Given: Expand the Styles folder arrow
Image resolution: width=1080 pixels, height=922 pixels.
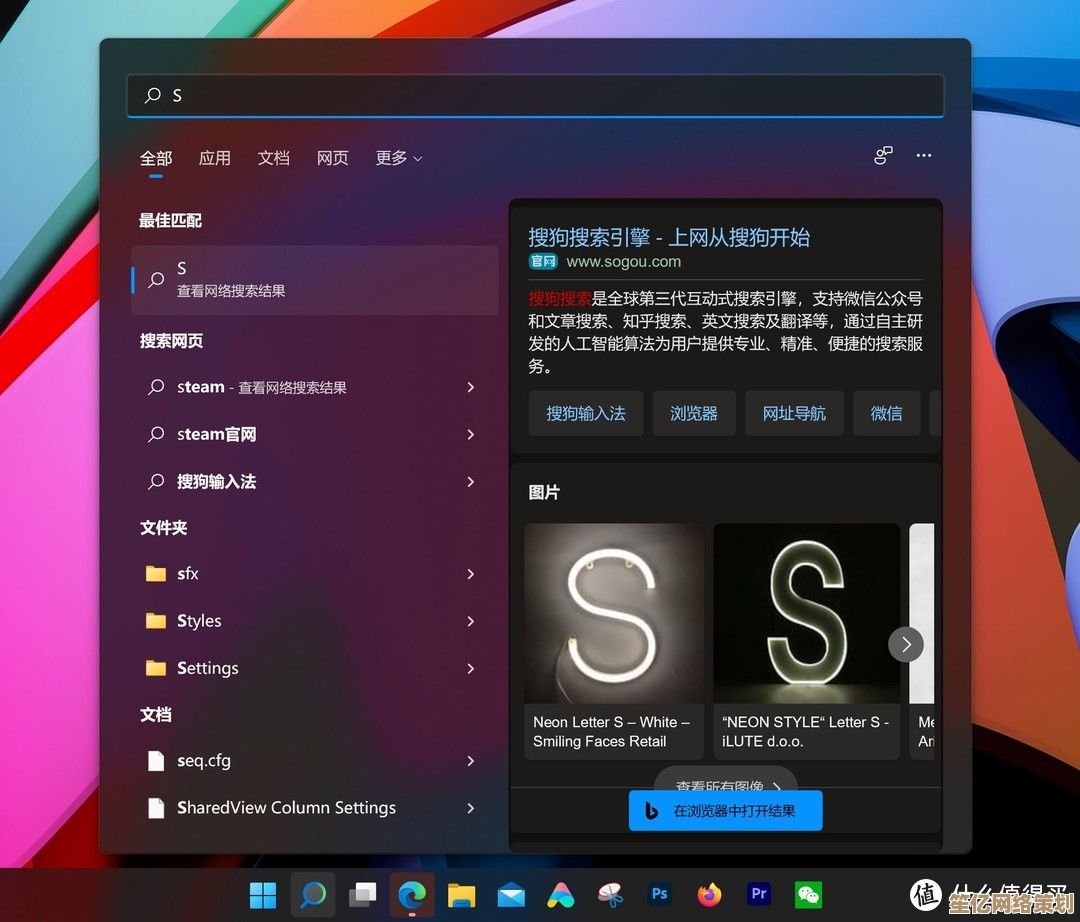Looking at the screenshot, I should tap(471, 621).
